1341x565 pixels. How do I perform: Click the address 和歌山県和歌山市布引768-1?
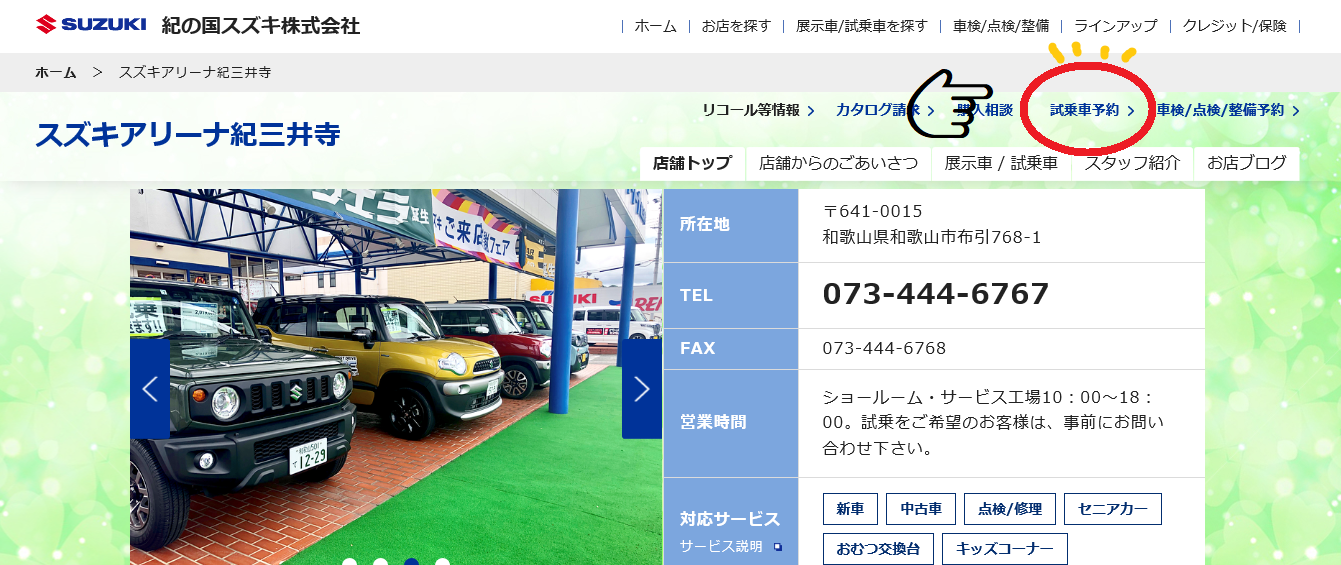point(932,237)
